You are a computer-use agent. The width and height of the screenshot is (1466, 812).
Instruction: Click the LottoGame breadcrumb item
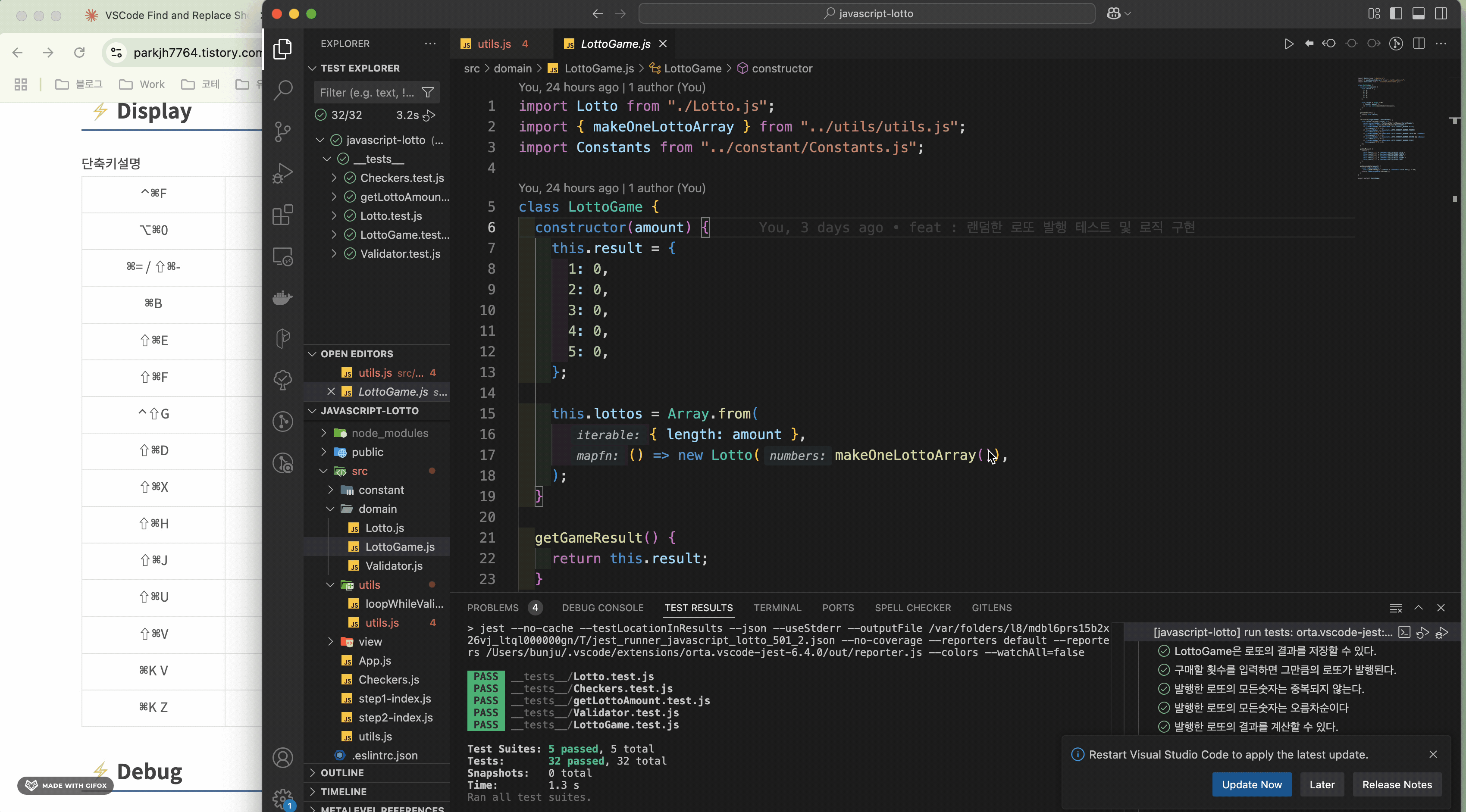coord(692,68)
